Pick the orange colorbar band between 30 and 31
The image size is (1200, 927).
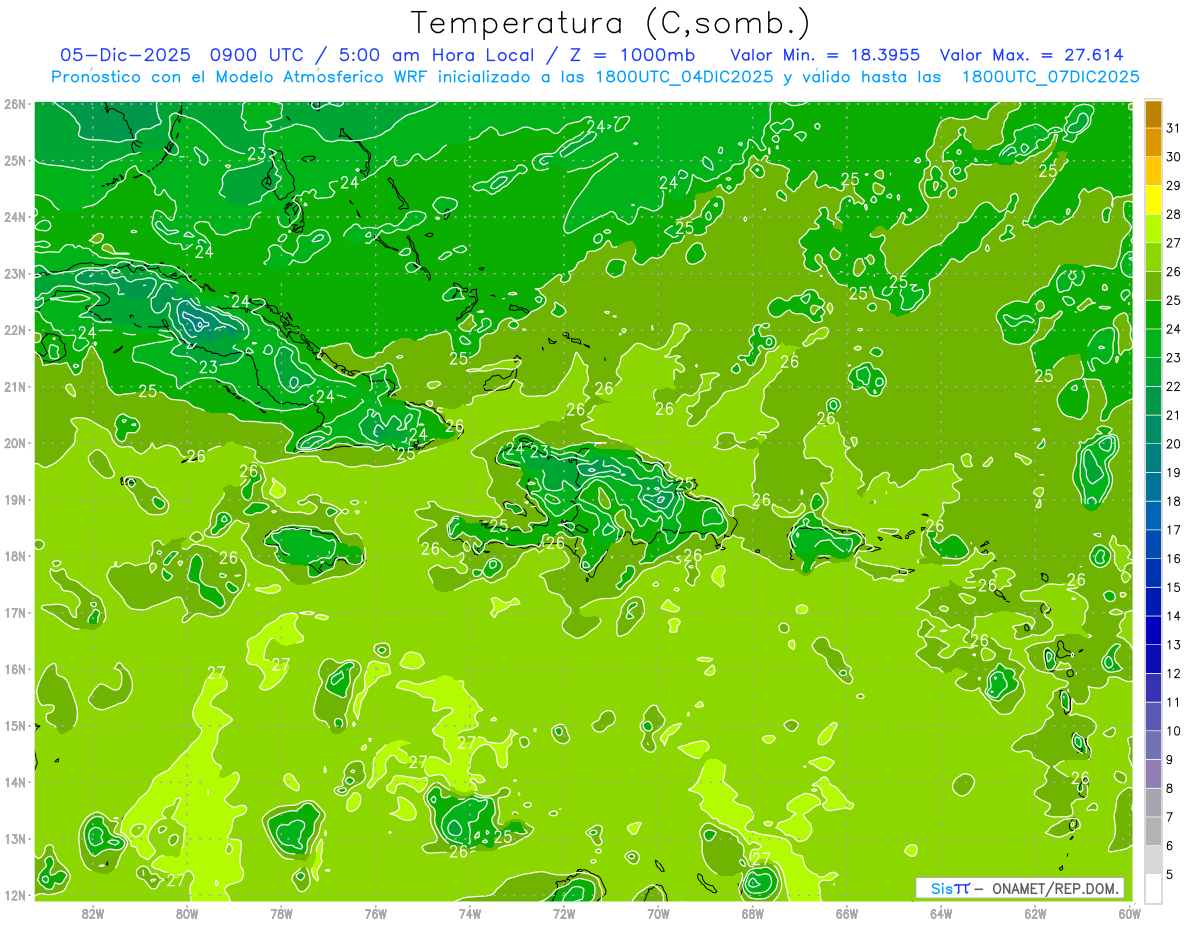(x=1153, y=143)
